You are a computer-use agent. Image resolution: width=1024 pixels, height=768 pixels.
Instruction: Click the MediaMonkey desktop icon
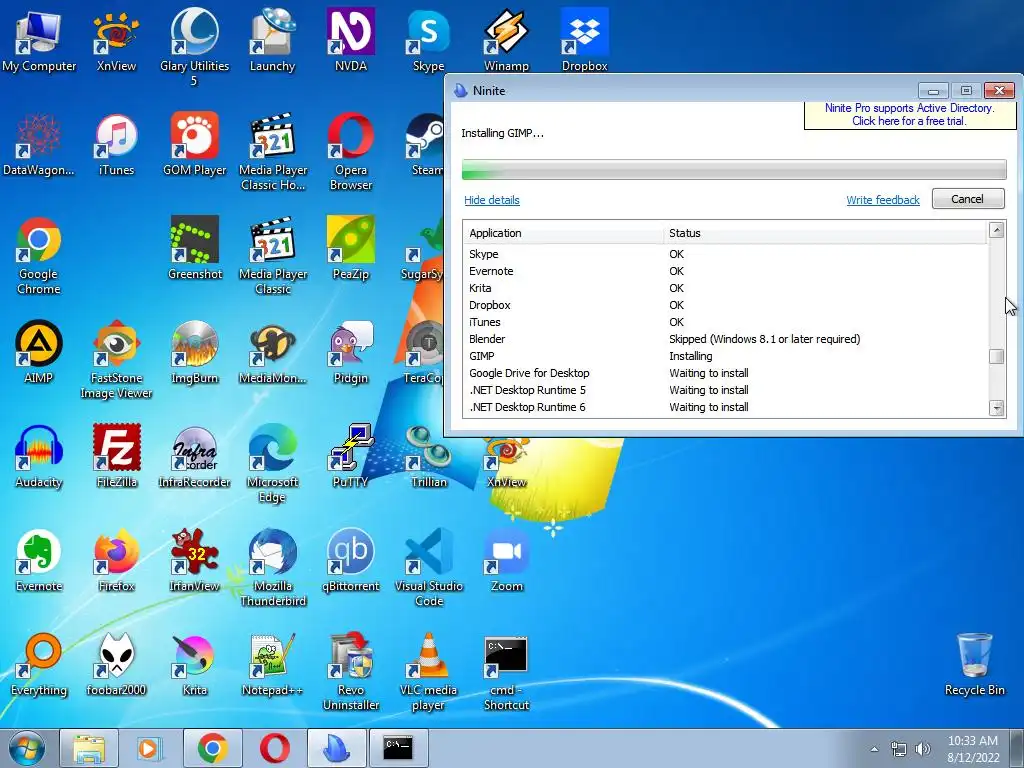click(272, 351)
